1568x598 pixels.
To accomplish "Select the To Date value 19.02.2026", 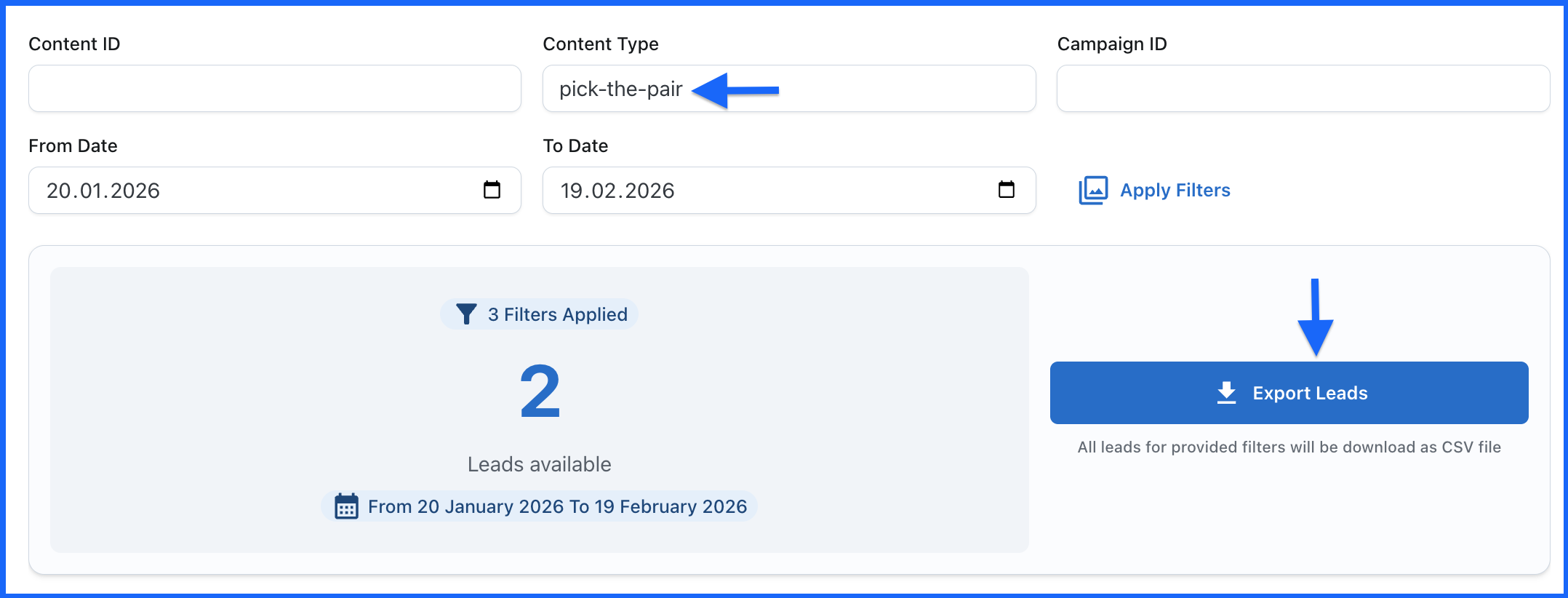I will click(617, 191).
